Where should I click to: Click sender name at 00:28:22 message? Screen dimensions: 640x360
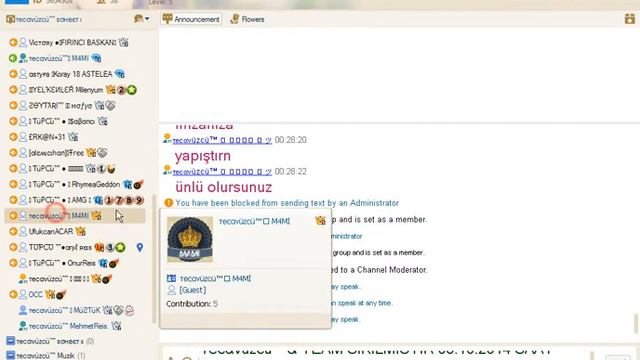pos(222,171)
